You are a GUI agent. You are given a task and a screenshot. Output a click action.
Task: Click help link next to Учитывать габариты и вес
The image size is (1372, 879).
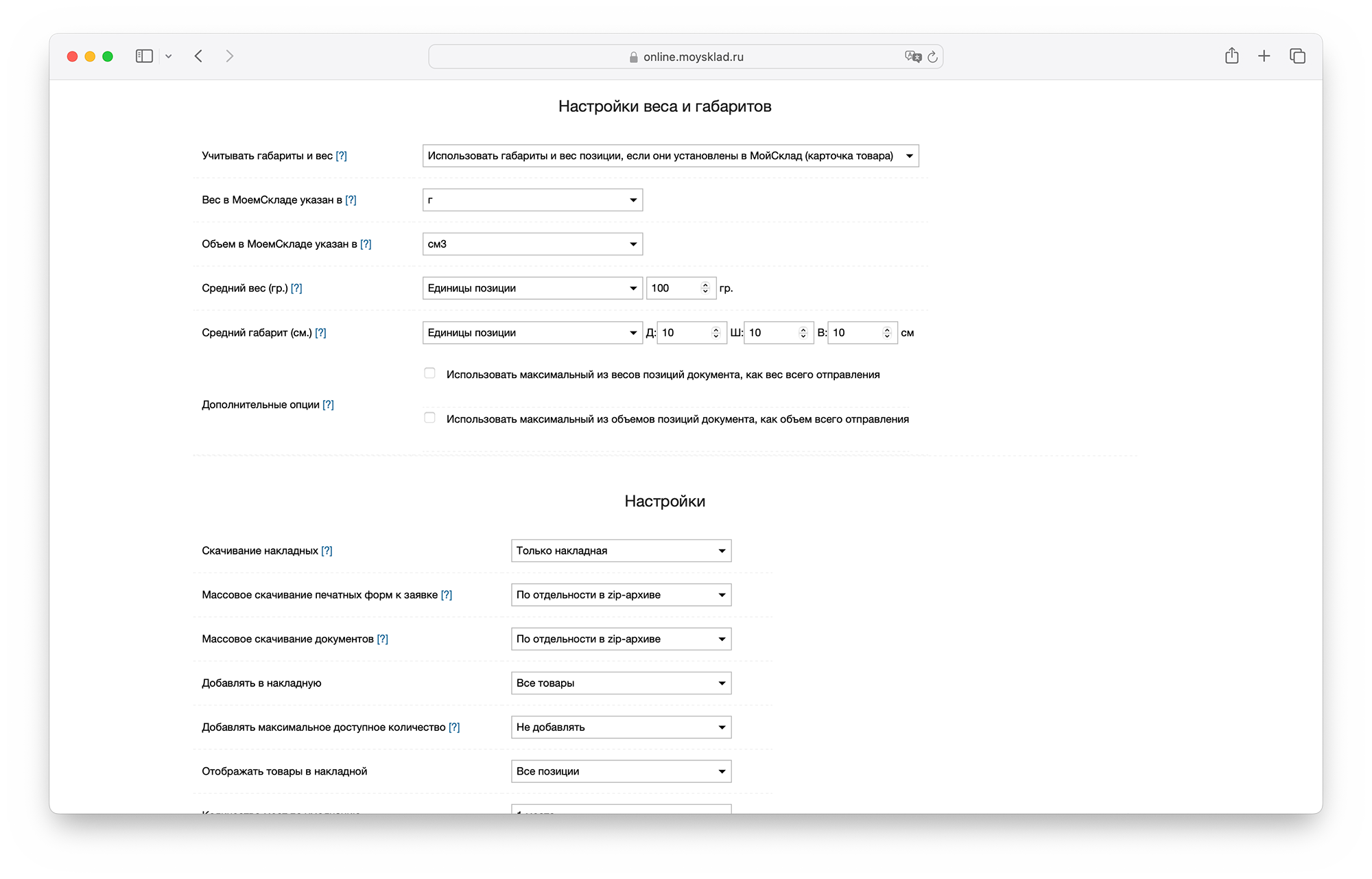tap(341, 156)
